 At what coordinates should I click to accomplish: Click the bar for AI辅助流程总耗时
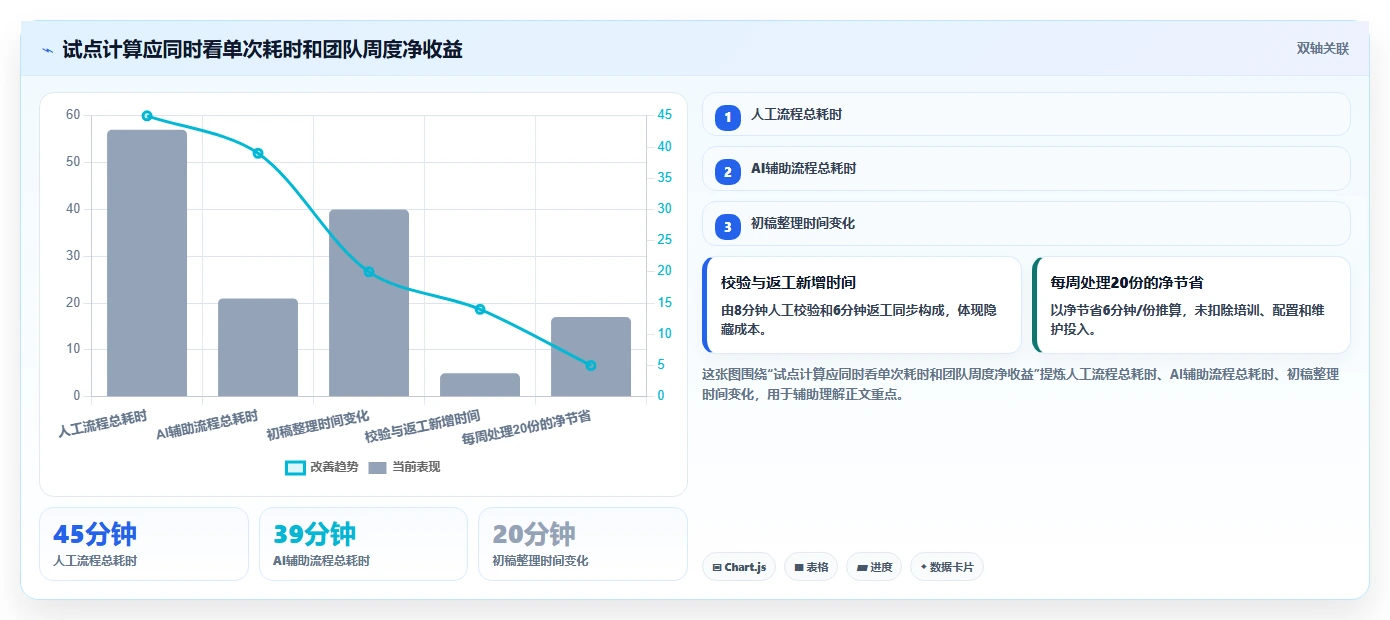(258, 347)
